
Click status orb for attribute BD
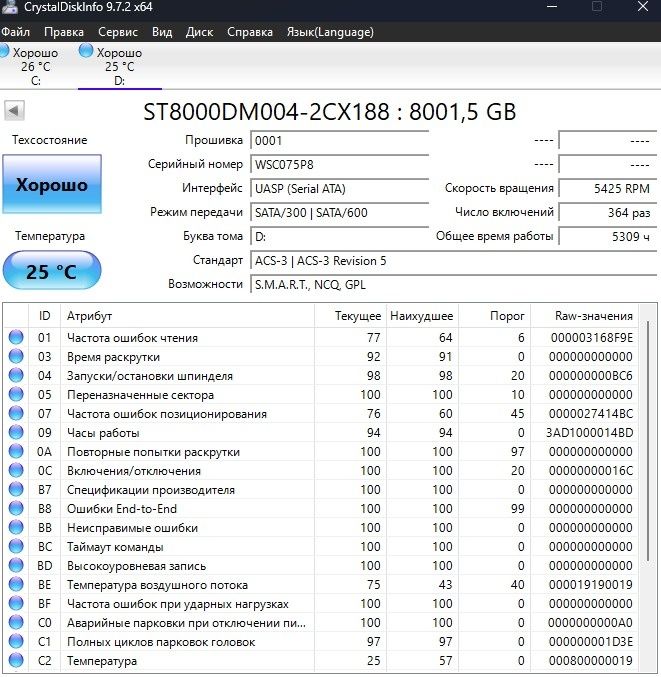point(16,565)
